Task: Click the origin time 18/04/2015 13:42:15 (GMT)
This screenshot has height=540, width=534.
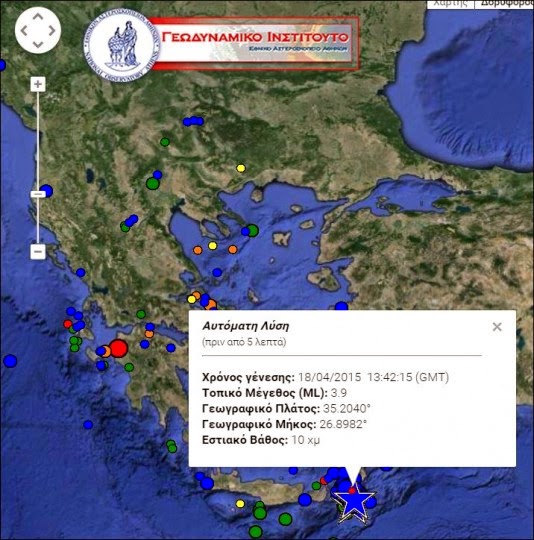Action: click(373, 377)
